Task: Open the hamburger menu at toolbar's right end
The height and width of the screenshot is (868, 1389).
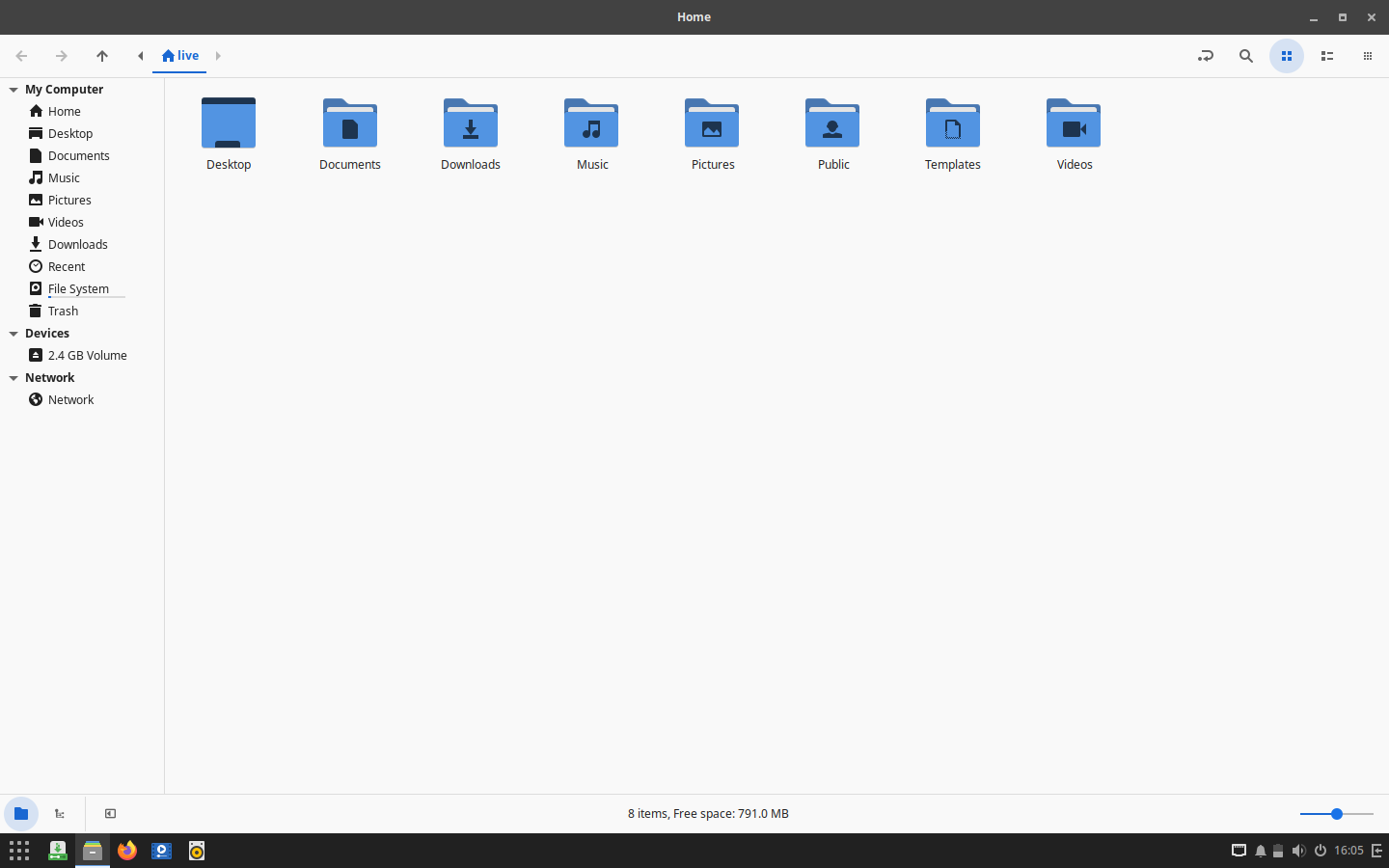Action: (1367, 56)
